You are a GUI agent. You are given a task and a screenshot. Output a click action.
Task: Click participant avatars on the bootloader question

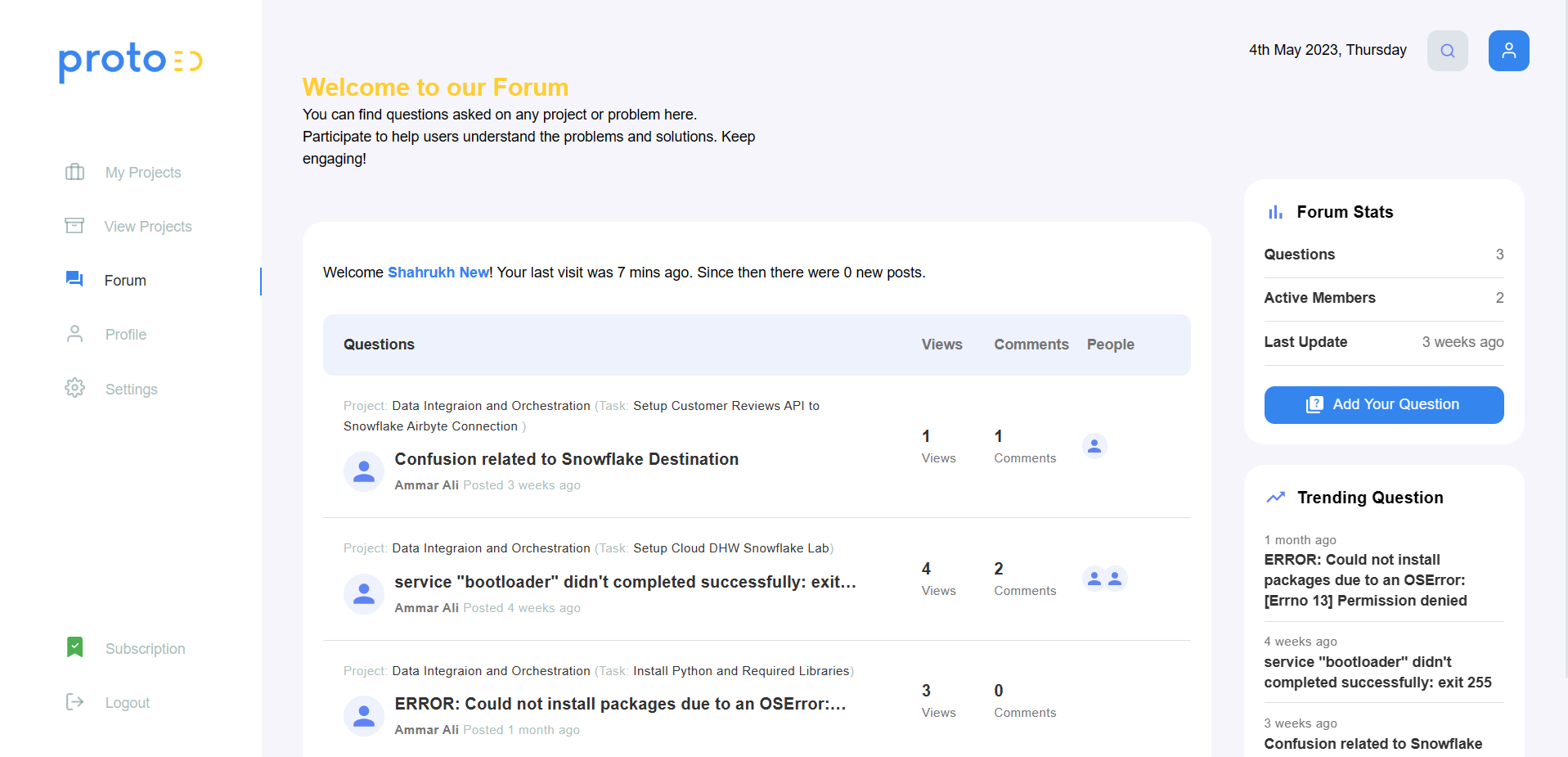[x=1104, y=579]
